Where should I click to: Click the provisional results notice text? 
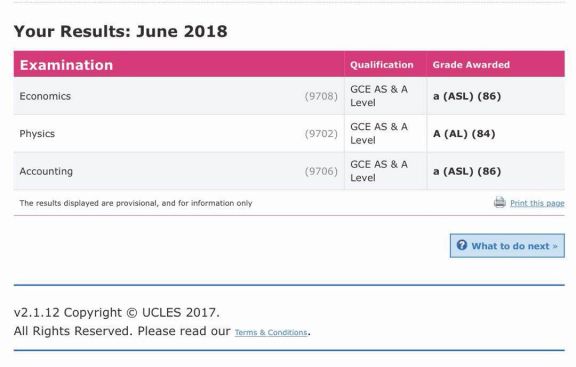(136, 203)
